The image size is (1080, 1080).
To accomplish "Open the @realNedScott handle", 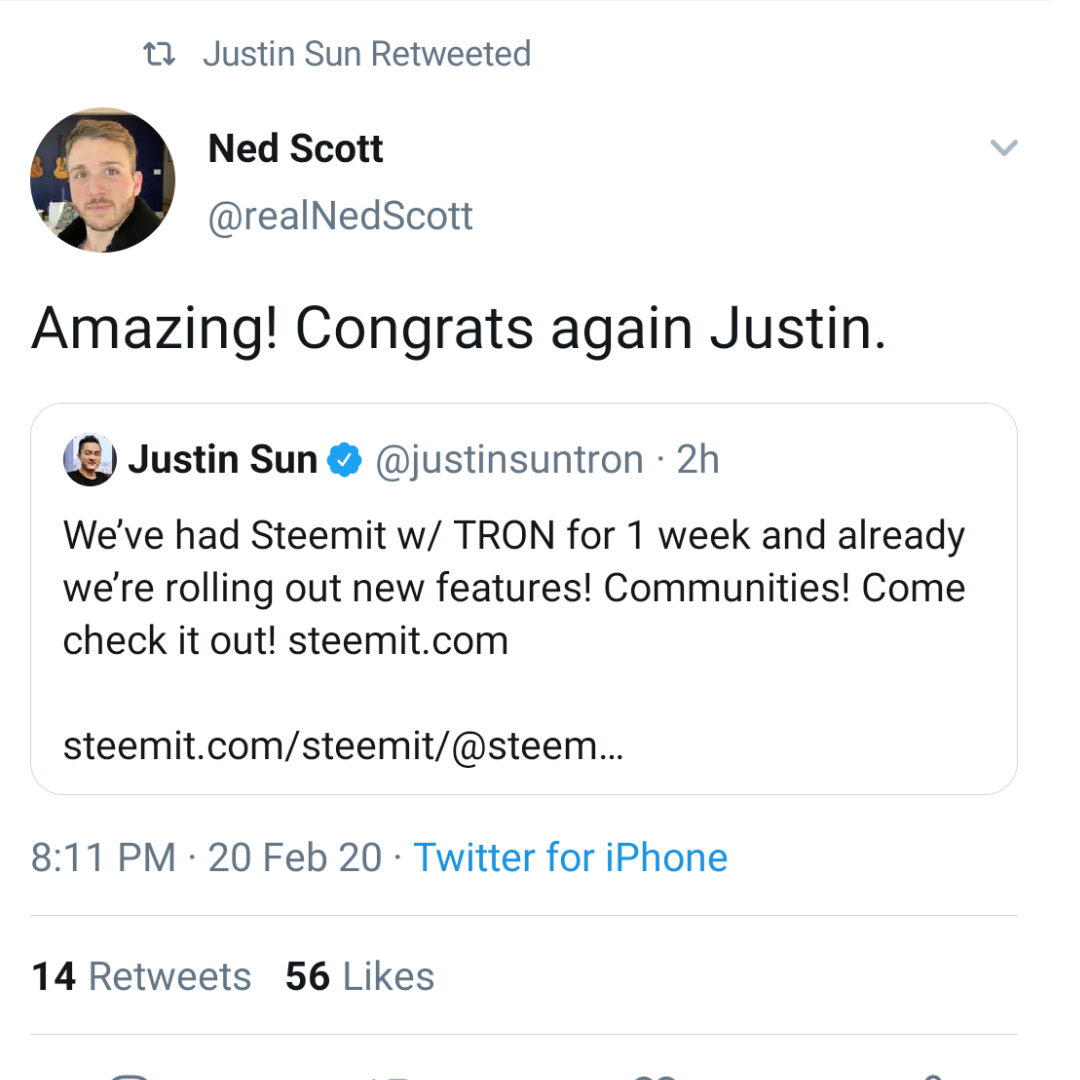I will pos(340,216).
